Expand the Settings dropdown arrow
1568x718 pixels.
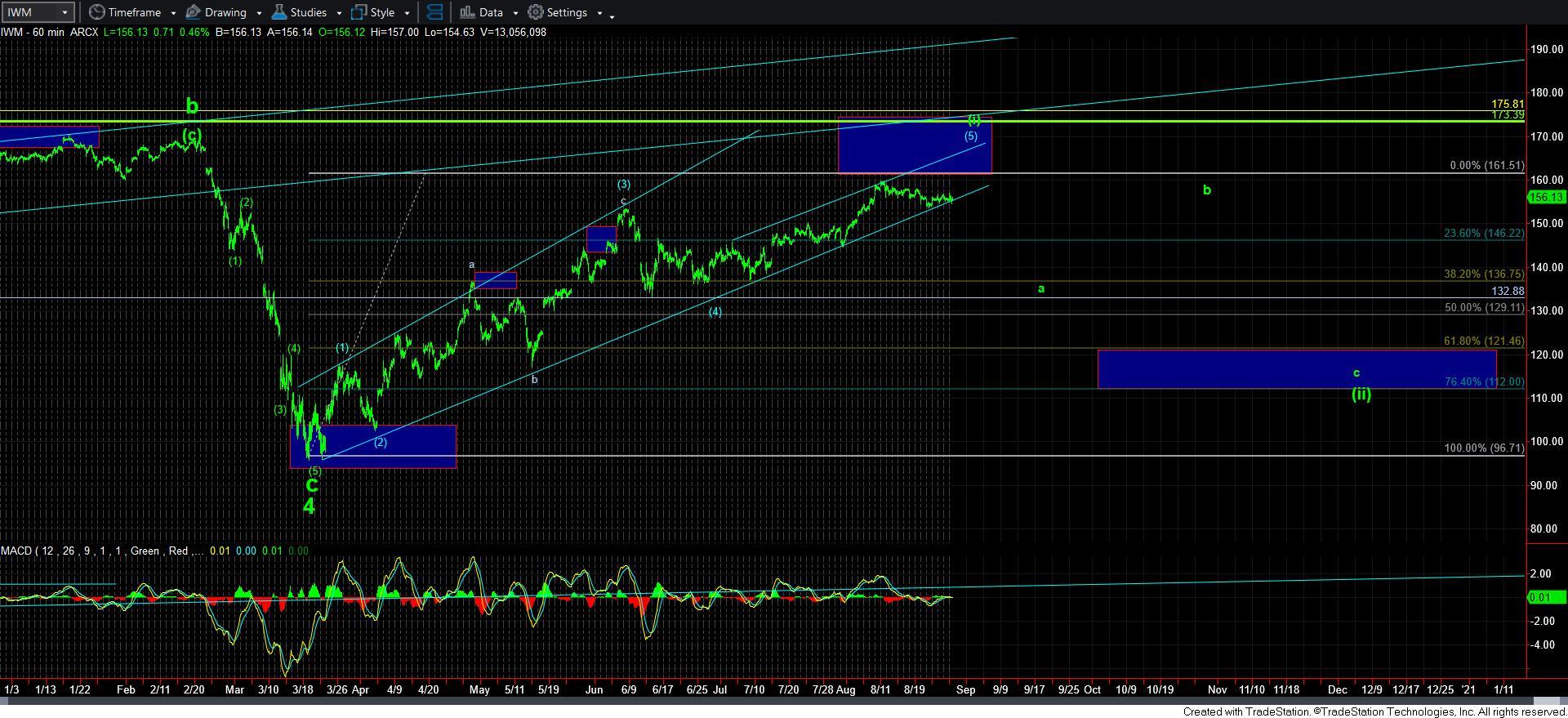(599, 13)
